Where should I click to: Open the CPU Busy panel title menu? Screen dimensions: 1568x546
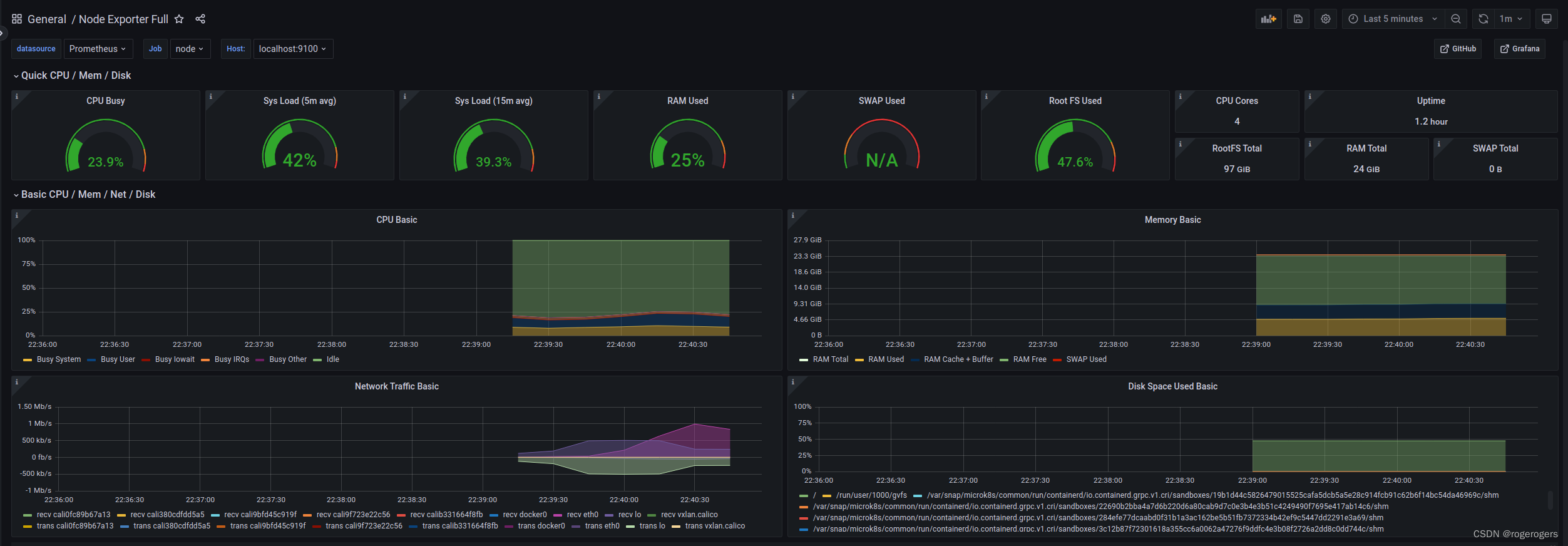click(x=106, y=101)
